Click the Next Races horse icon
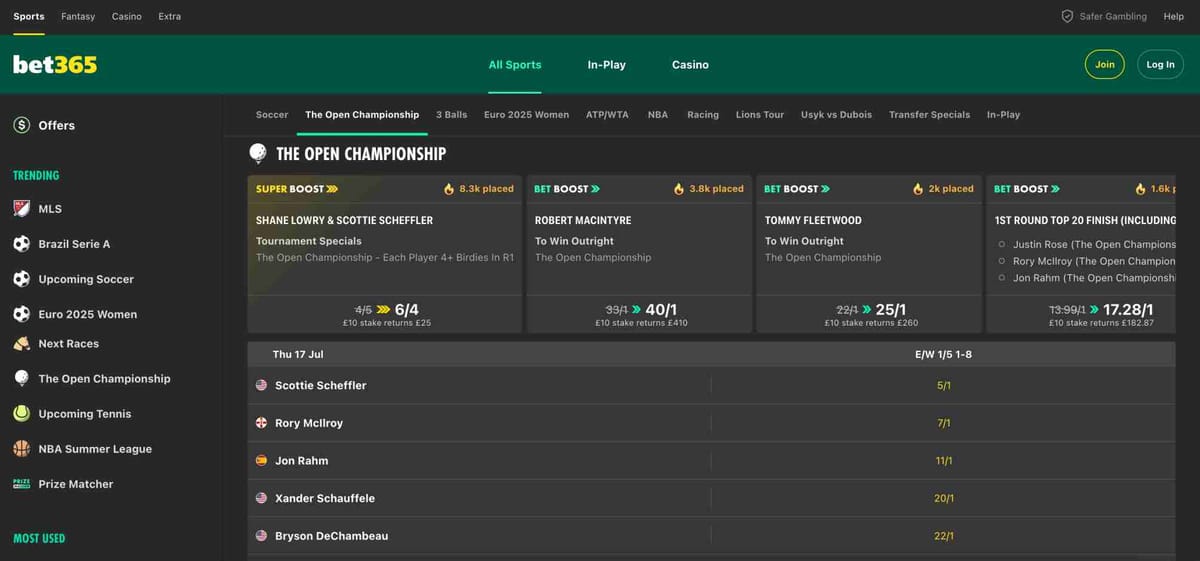 coord(22,344)
